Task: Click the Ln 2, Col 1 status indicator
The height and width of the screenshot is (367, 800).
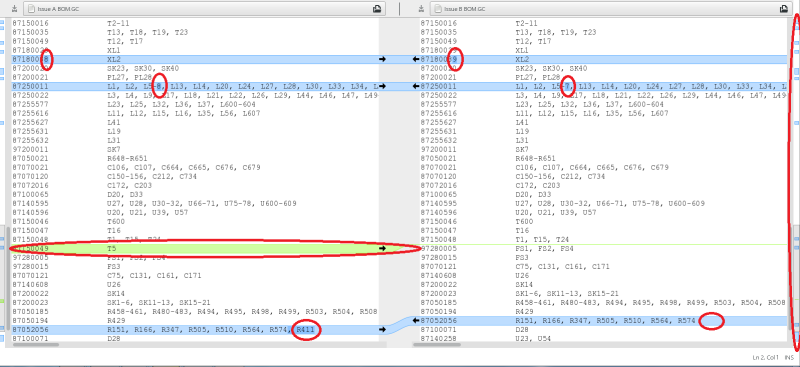Action: tap(766, 357)
